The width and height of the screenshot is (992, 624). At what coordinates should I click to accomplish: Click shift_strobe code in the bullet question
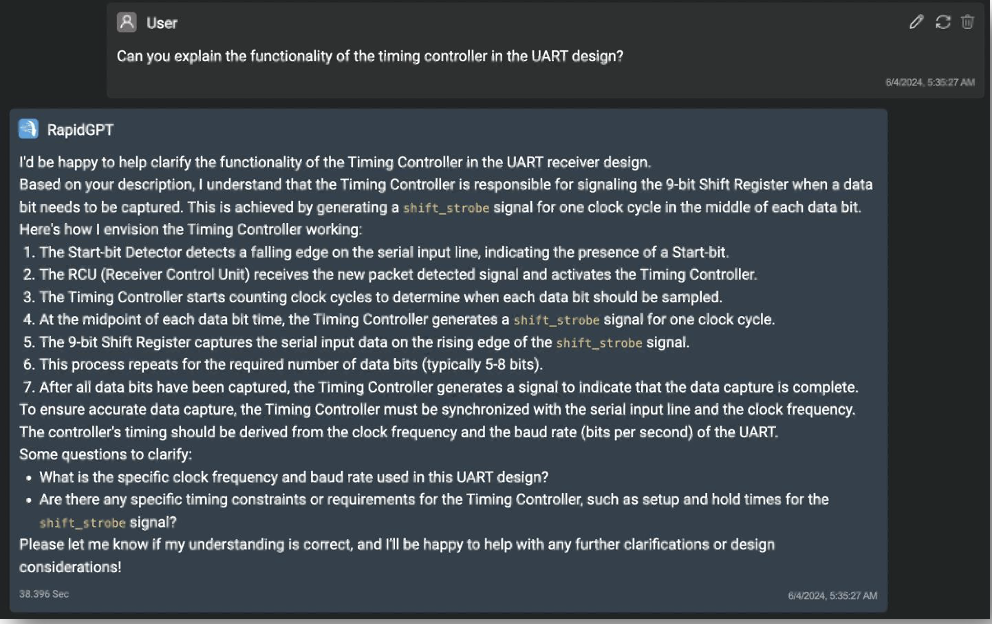point(82,523)
